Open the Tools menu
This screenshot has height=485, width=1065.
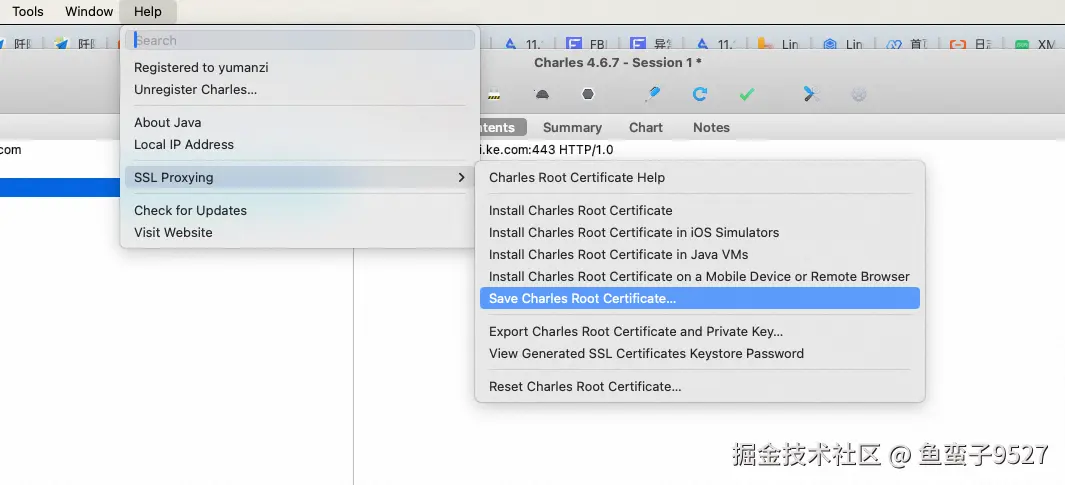(28, 12)
